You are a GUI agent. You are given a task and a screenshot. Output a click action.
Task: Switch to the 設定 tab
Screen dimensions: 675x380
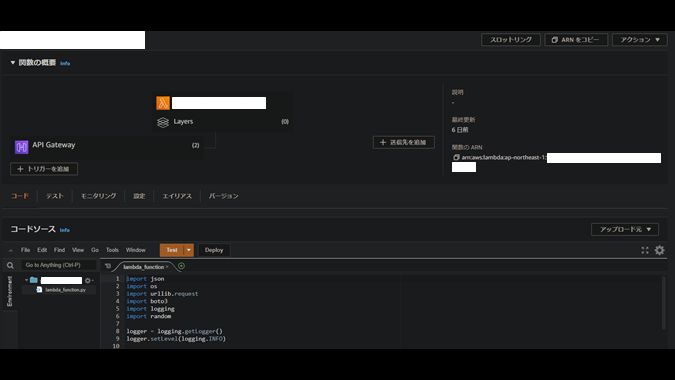click(139, 196)
